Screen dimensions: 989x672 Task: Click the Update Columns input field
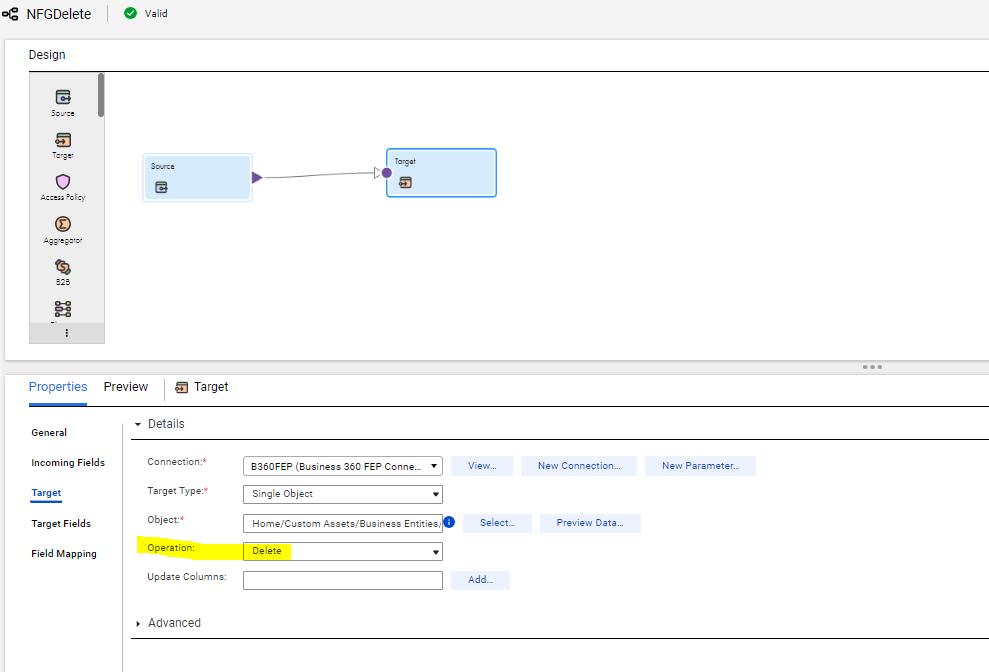click(342, 580)
